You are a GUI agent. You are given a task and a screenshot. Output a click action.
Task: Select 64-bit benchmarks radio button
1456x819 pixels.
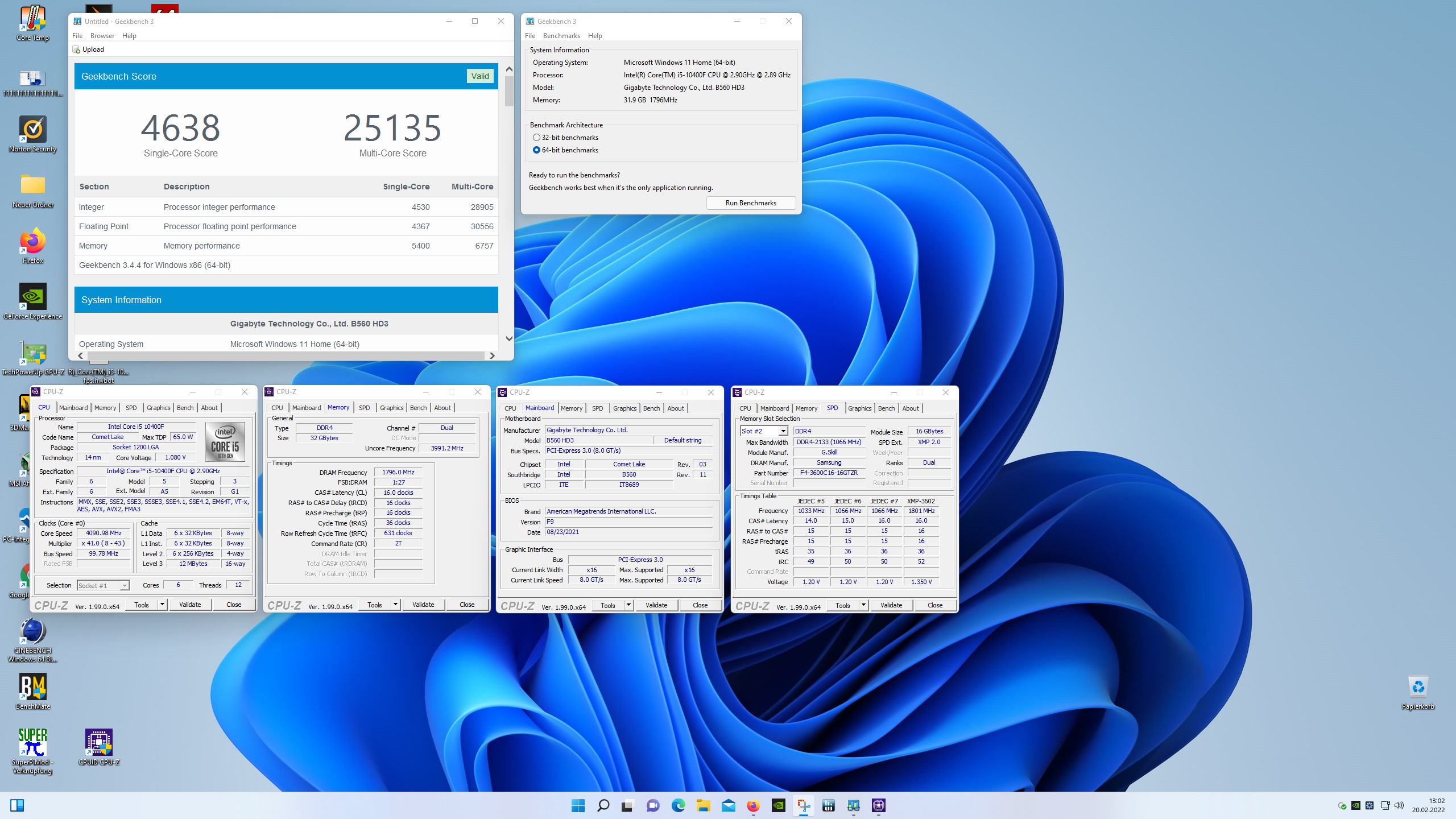(536, 150)
